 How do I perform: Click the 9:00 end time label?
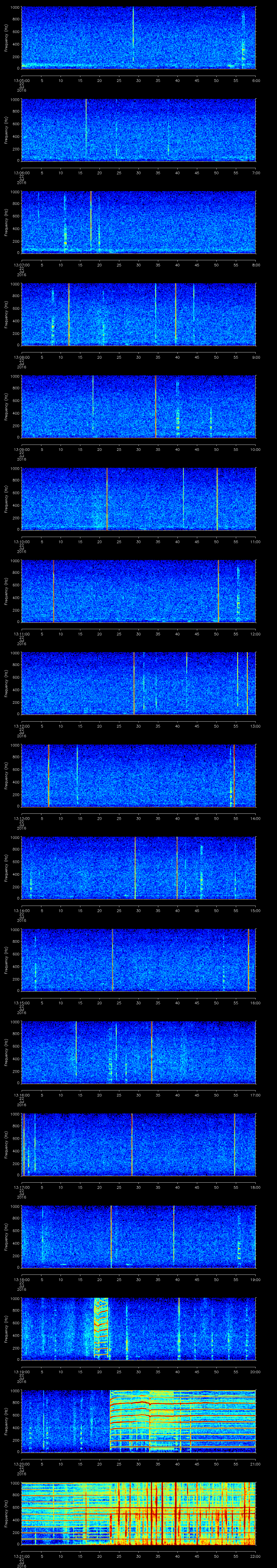(256, 357)
